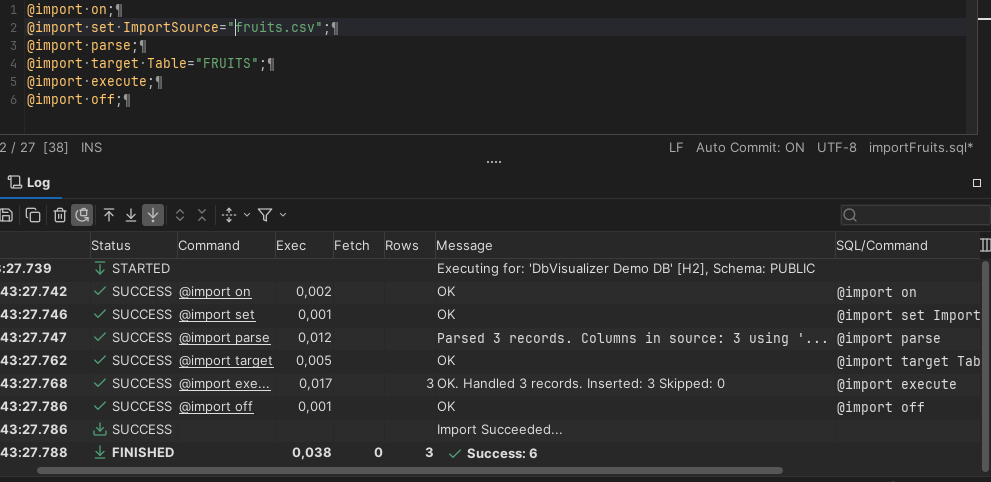991x482 pixels.
Task: Maximize the Log panel
Action: pos(977,183)
